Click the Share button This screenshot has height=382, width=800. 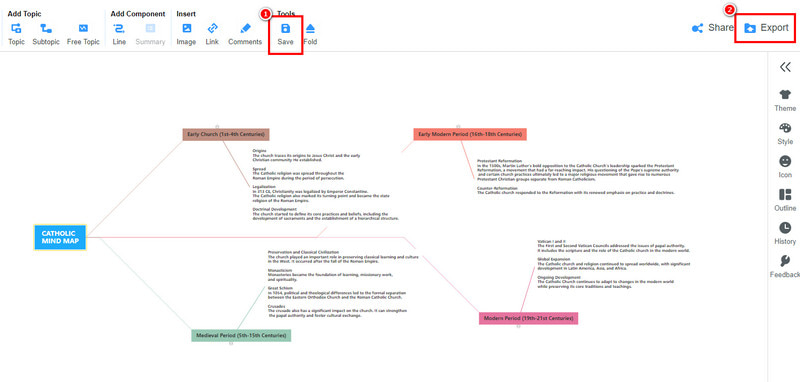(712, 28)
